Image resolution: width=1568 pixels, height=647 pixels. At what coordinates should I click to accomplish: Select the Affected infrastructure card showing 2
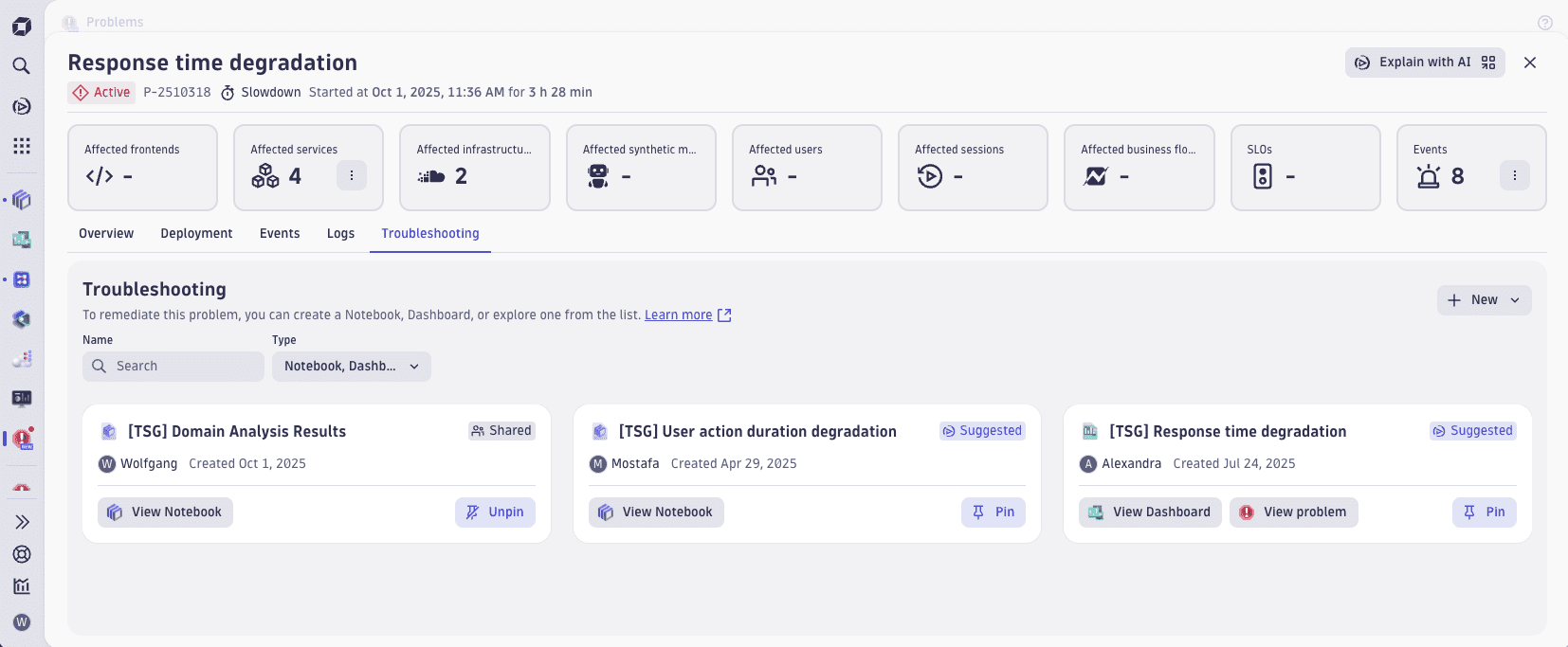coord(475,168)
